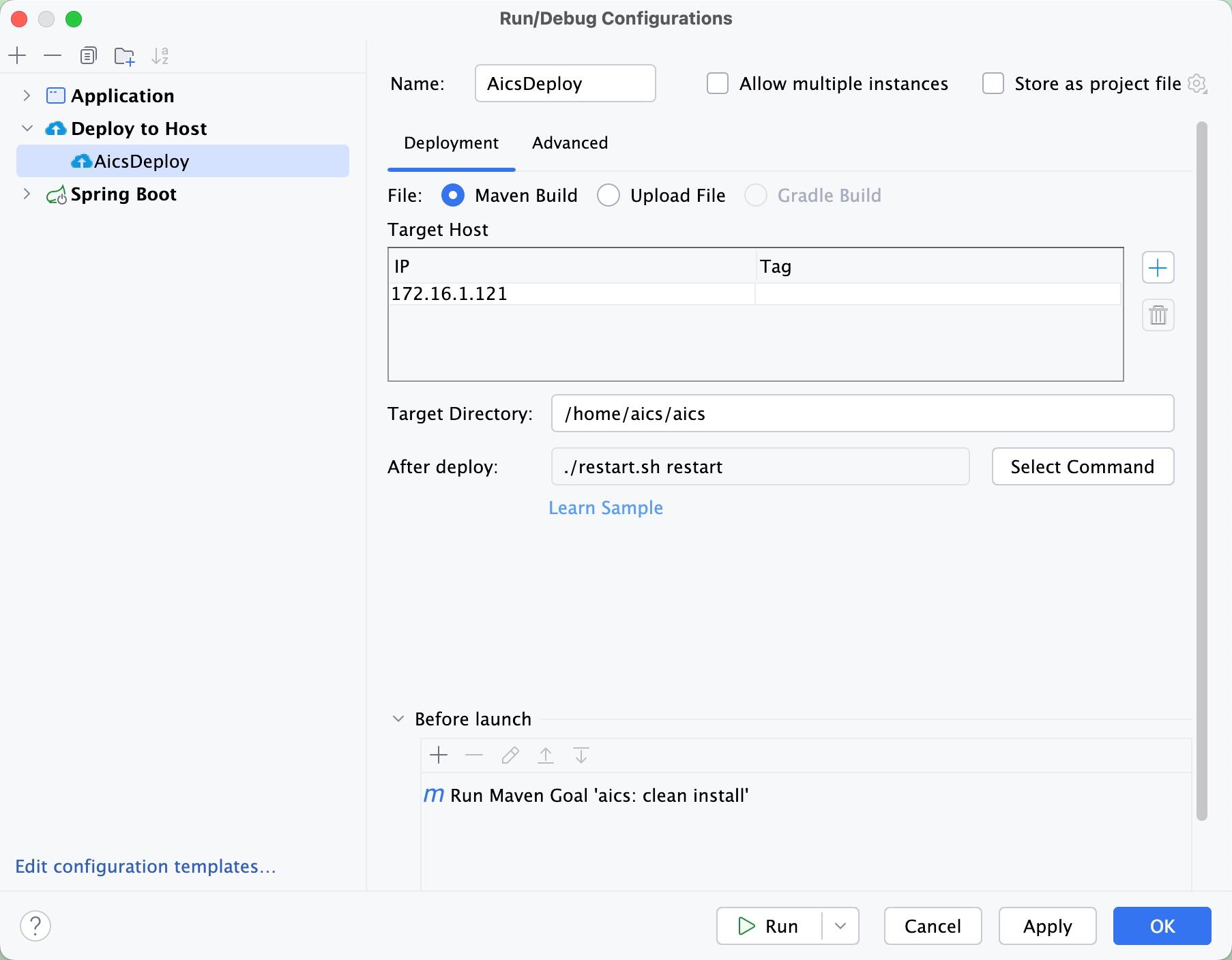Click the Run button
1232x960 pixels.
point(769,926)
